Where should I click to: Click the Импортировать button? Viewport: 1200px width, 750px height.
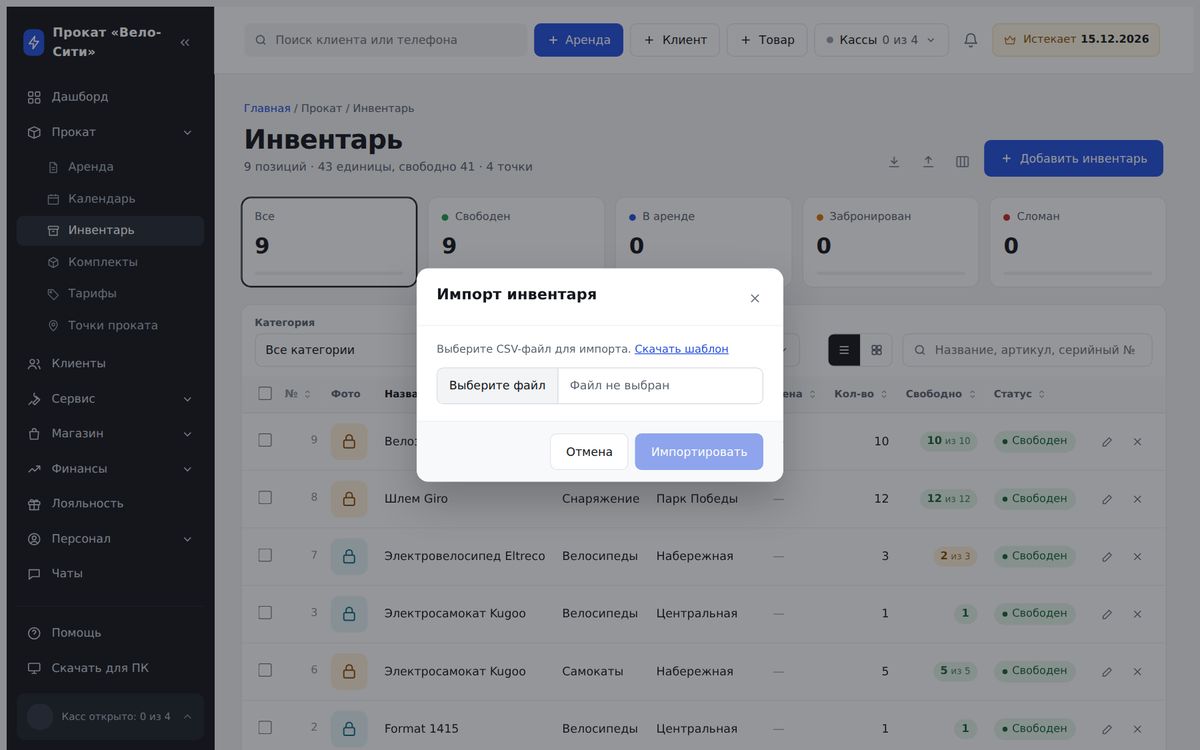(x=699, y=452)
